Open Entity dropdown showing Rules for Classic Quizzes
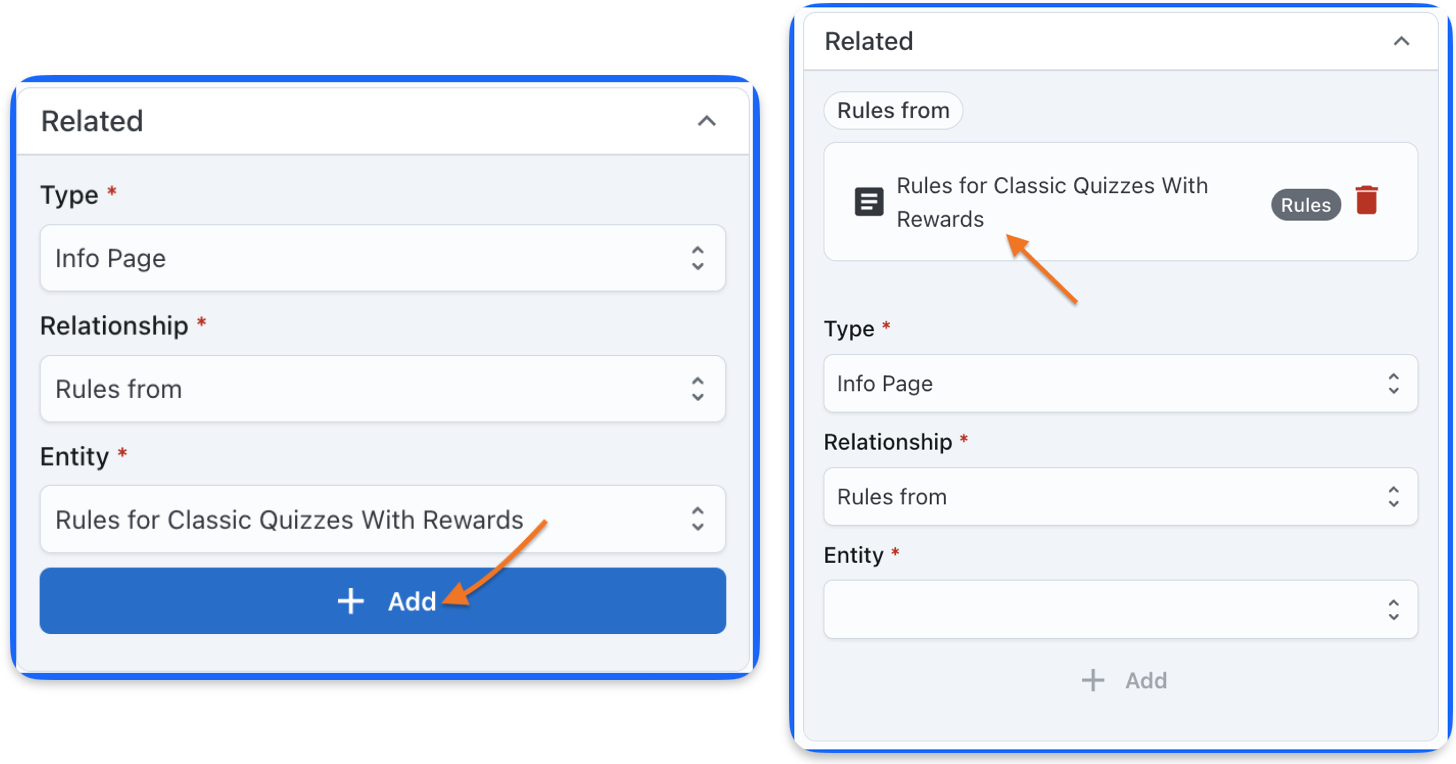The image size is (1456, 764). 382,520
